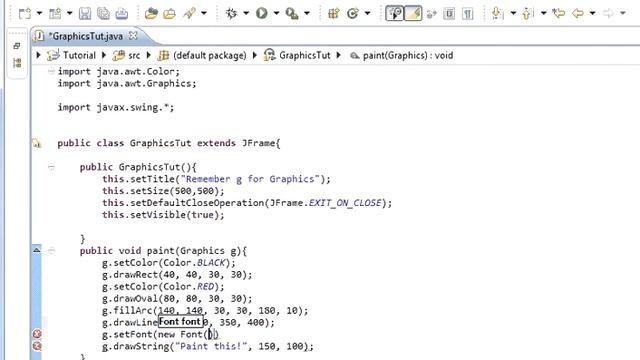The width and height of the screenshot is (640, 360).
Task: Click the Last Edit Location icon
Action: click(x=558, y=13)
